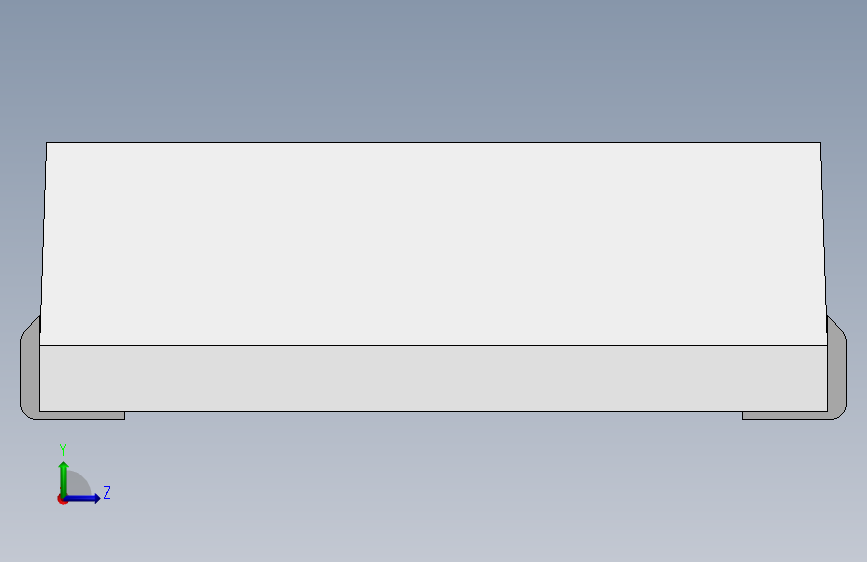This screenshot has width=867, height=562.
Task: Select the edge between top and front faces
Action: (x=433, y=345)
